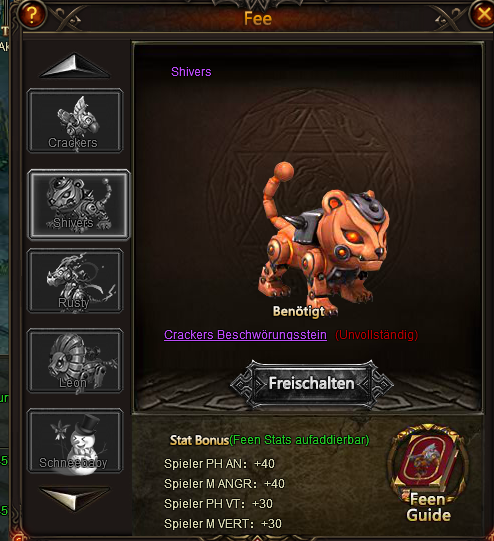Click the Unvollständig status text

pos(376,335)
